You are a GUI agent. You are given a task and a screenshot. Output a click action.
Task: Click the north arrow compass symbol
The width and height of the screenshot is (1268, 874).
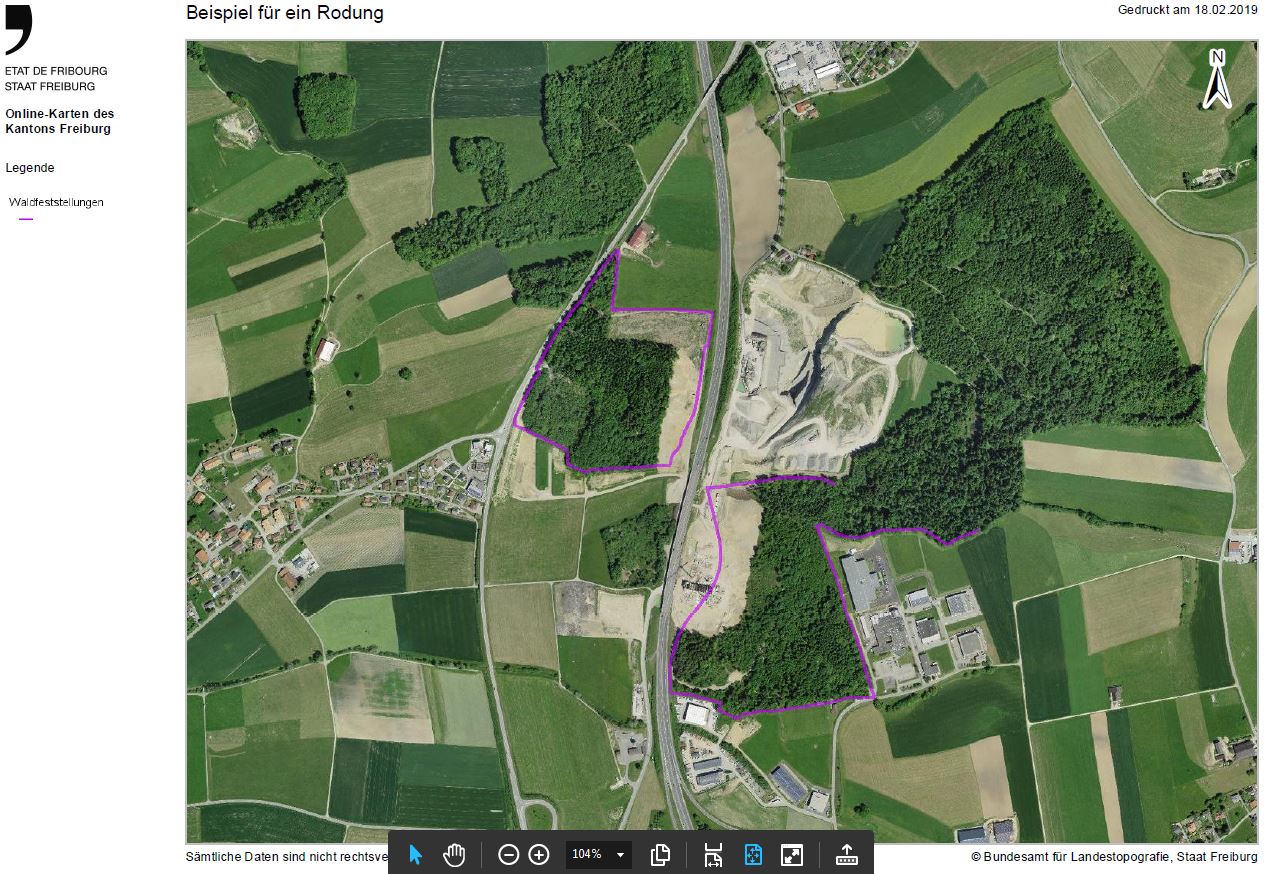coord(1216,79)
